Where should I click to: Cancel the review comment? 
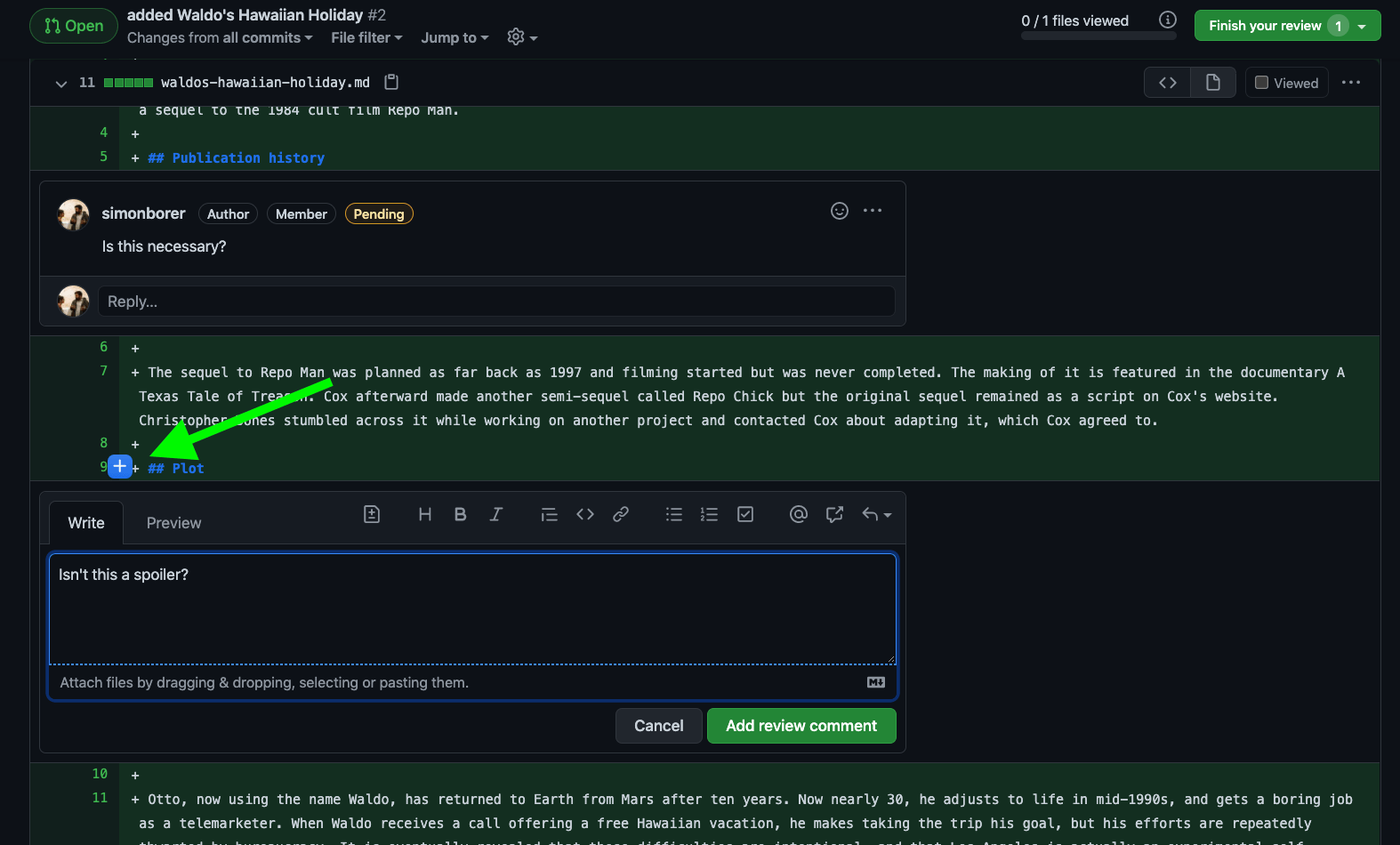click(659, 726)
